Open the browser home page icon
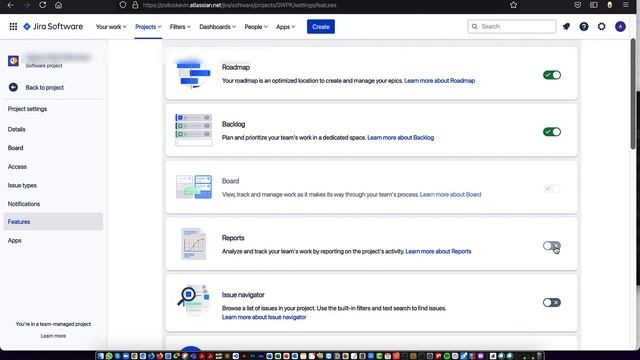Image resolution: width=640 pixels, height=360 pixels. click(x=58, y=5)
